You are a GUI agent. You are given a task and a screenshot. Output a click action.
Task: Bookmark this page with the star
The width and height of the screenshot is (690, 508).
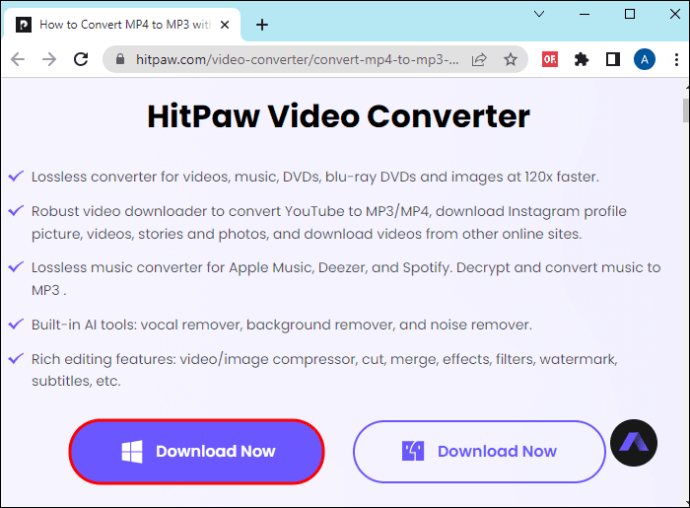point(510,59)
